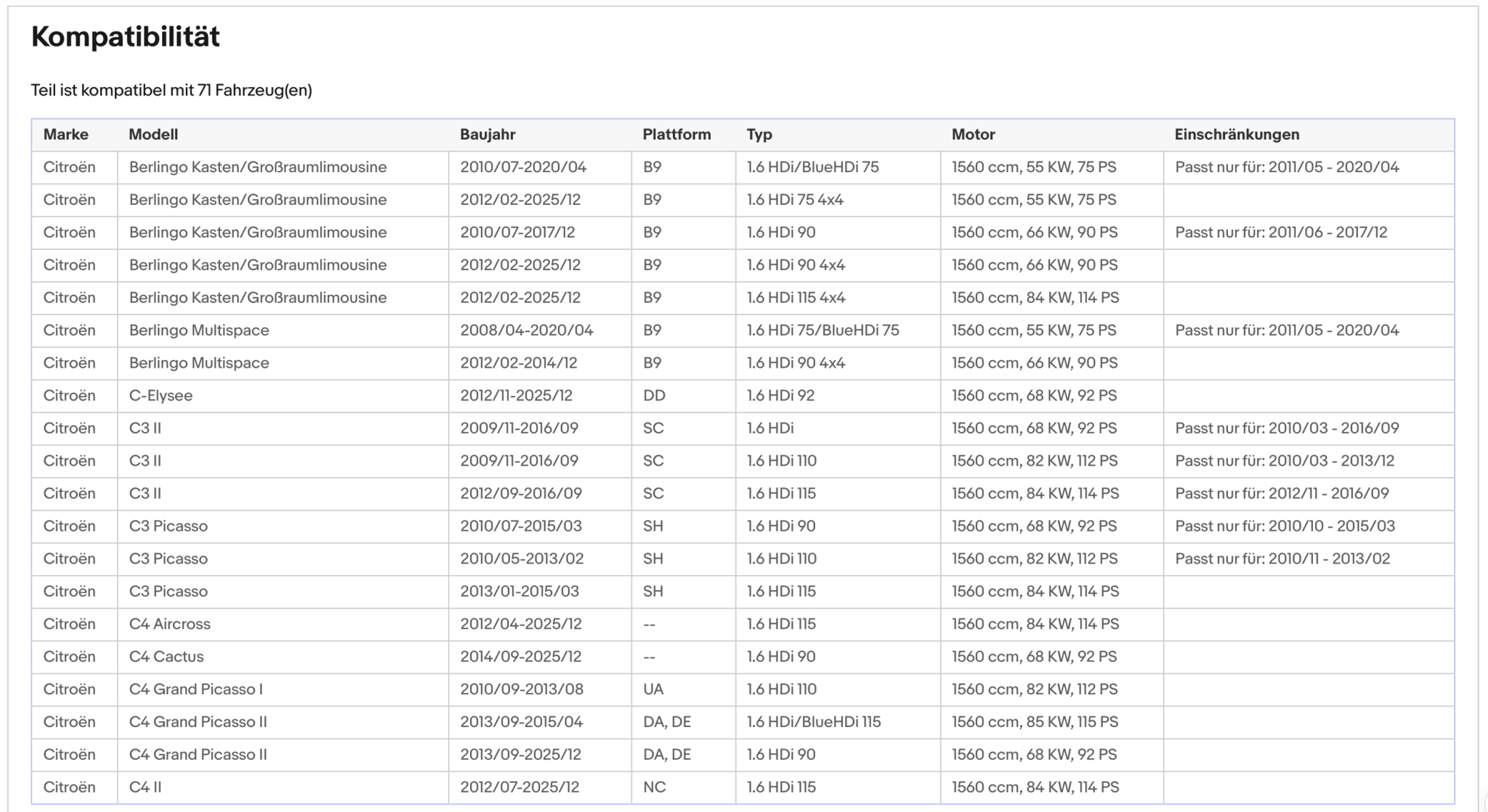Select the C4 II model cell
Screen dimensions: 1488x812
[x=145, y=787]
